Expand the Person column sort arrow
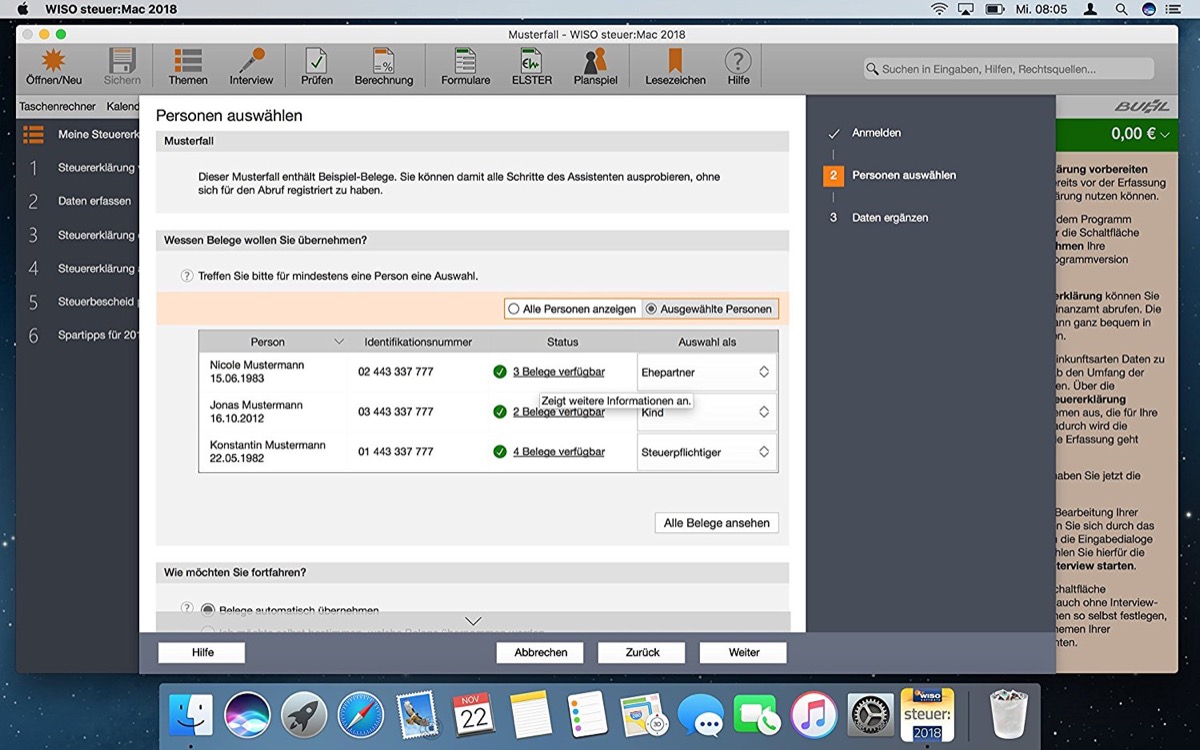 338,342
